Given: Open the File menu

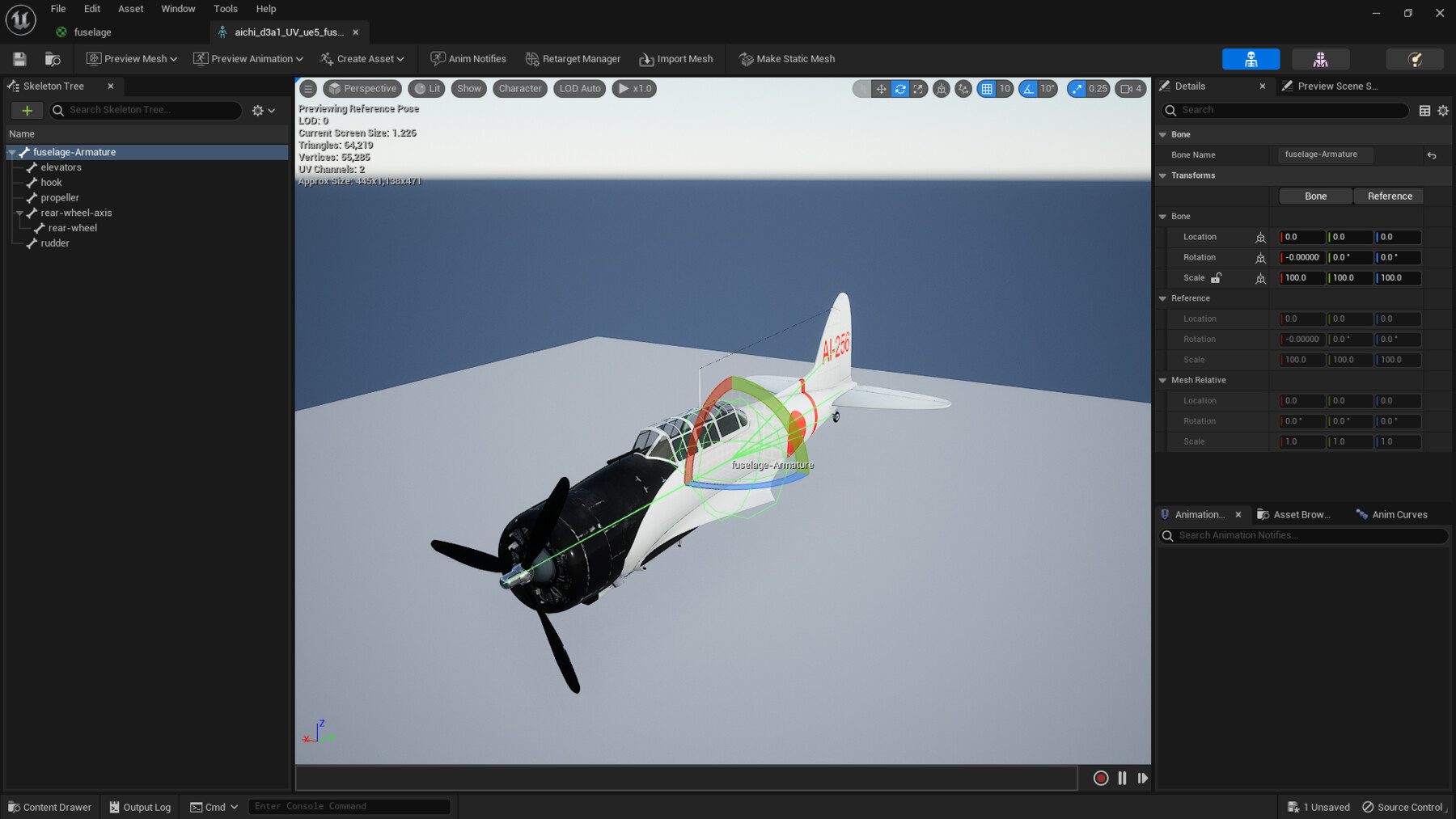Looking at the screenshot, I should click(x=58, y=9).
